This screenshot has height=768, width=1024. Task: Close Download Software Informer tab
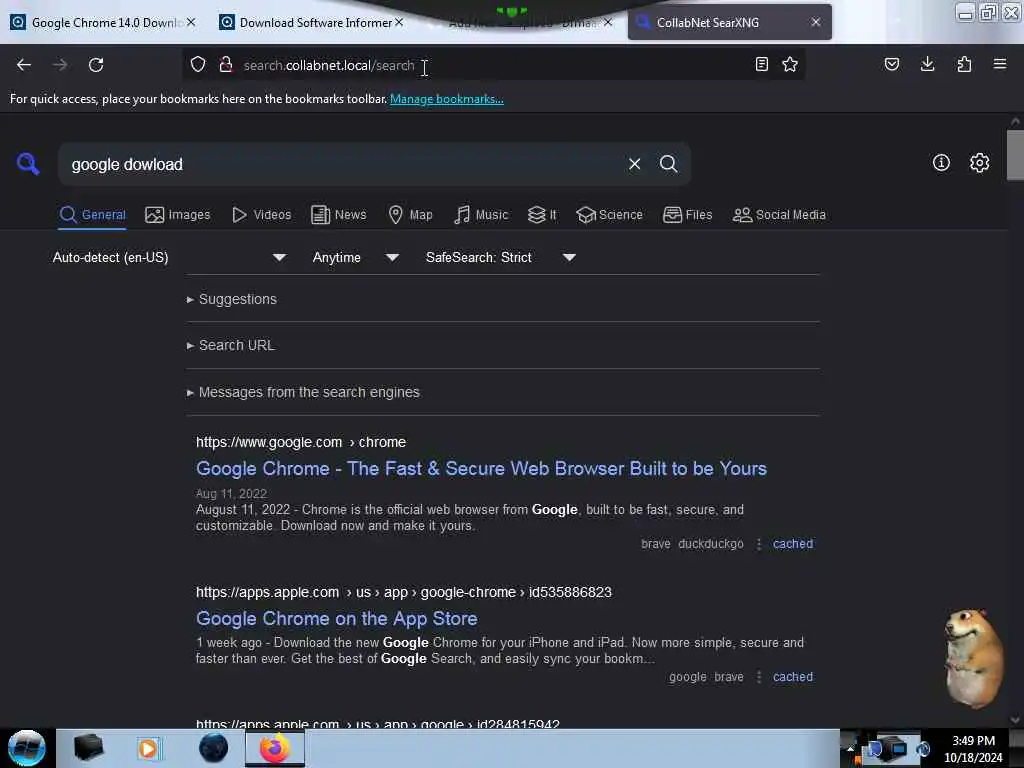point(399,22)
